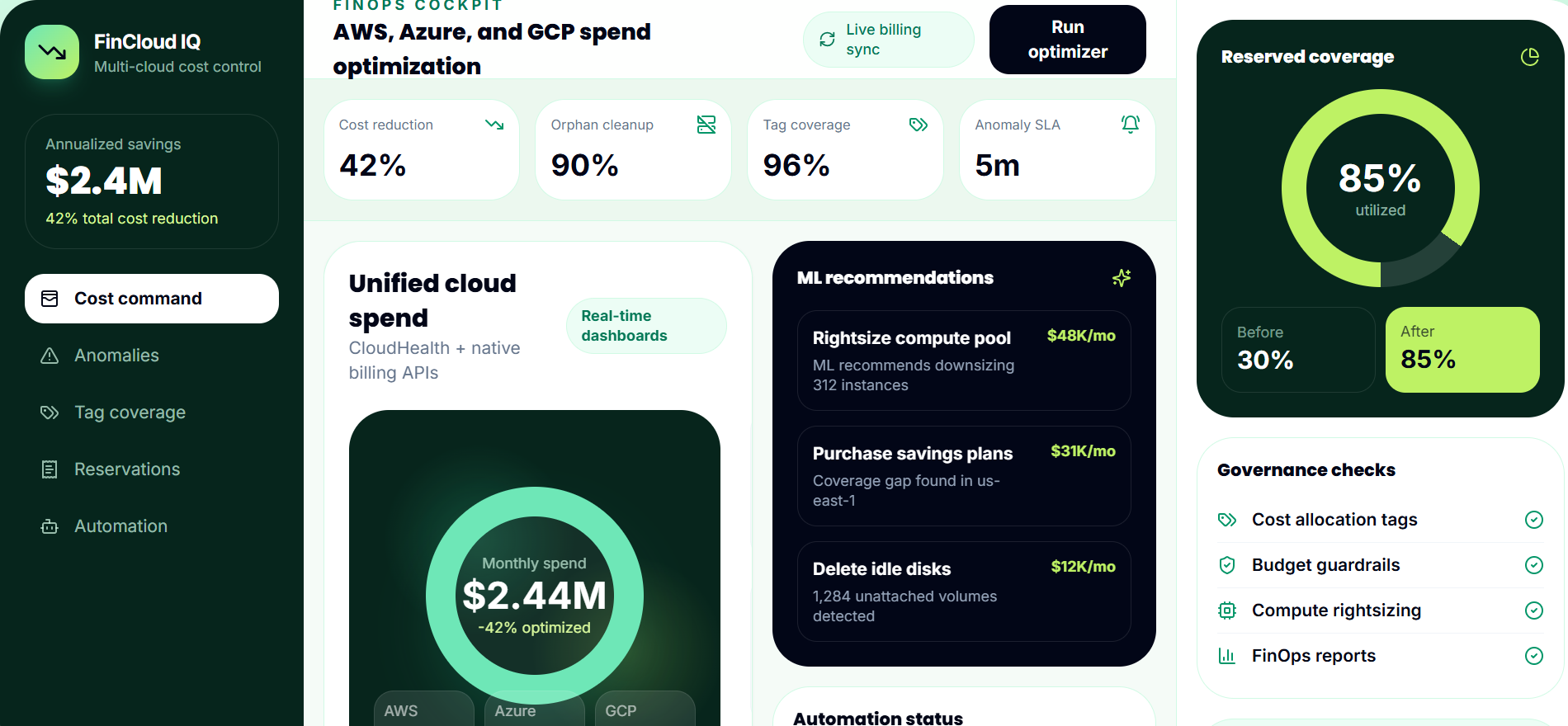The image size is (1568, 726).
Task: Click the $48K/mo savings amount
Action: coord(1081,336)
